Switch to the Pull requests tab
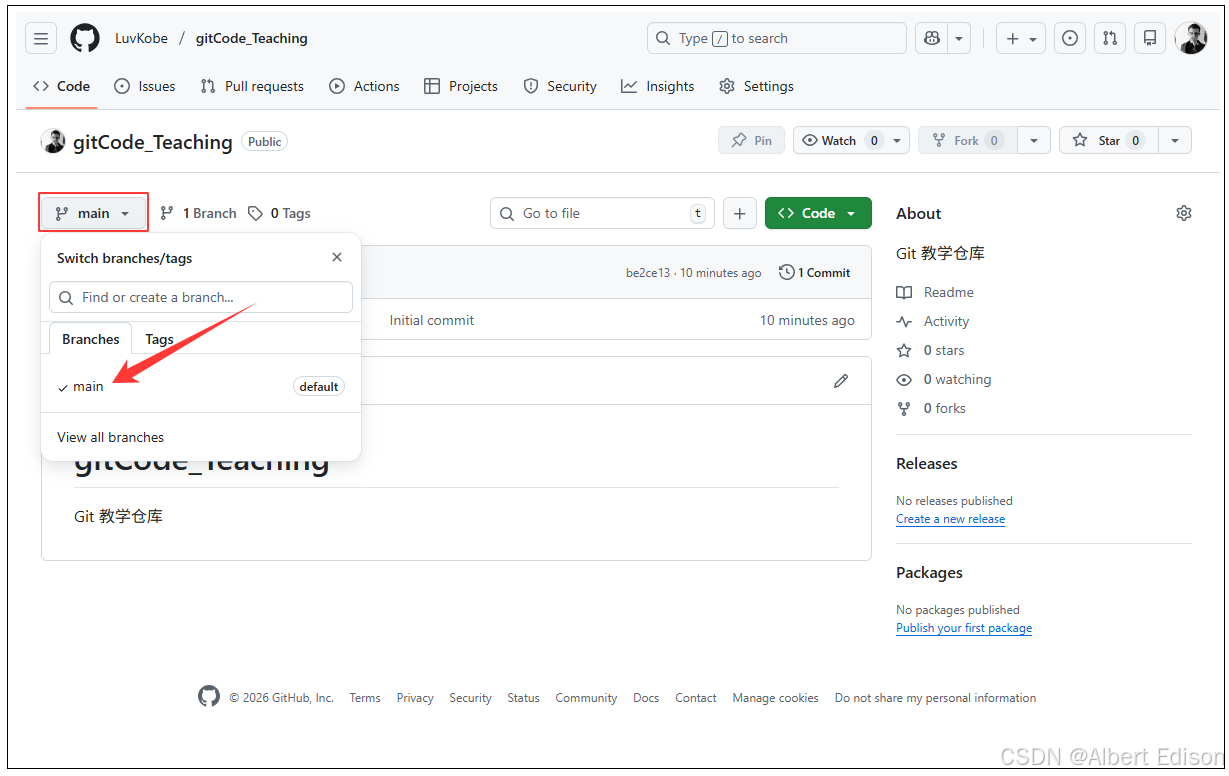This screenshot has width=1229, height=776. (252, 86)
